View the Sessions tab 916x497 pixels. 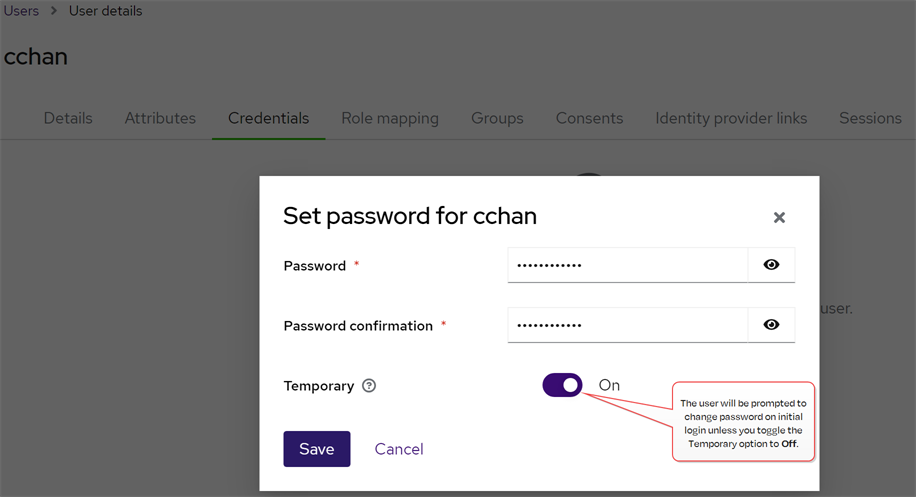coord(870,118)
